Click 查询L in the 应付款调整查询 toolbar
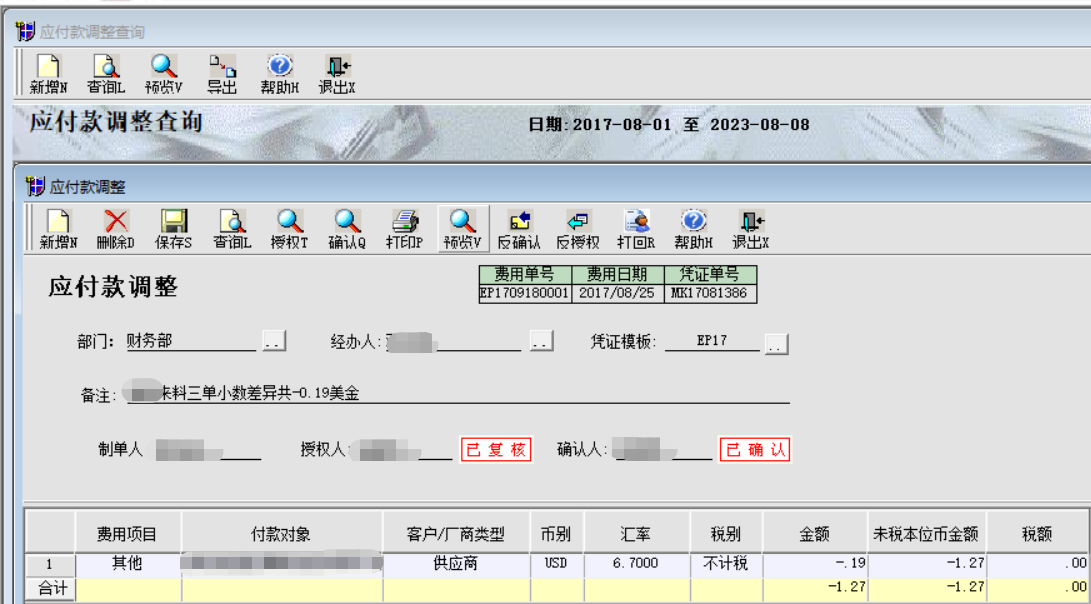1091x604 pixels. (x=106, y=74)
